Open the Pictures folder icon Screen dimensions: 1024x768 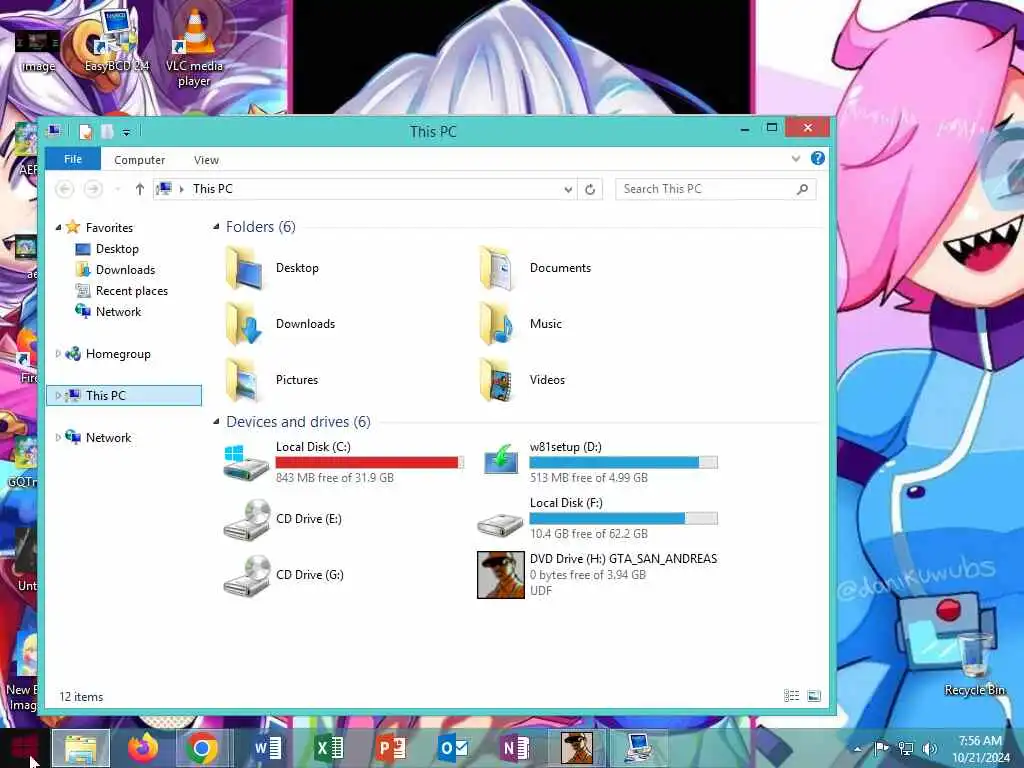[x=244, y=380]
